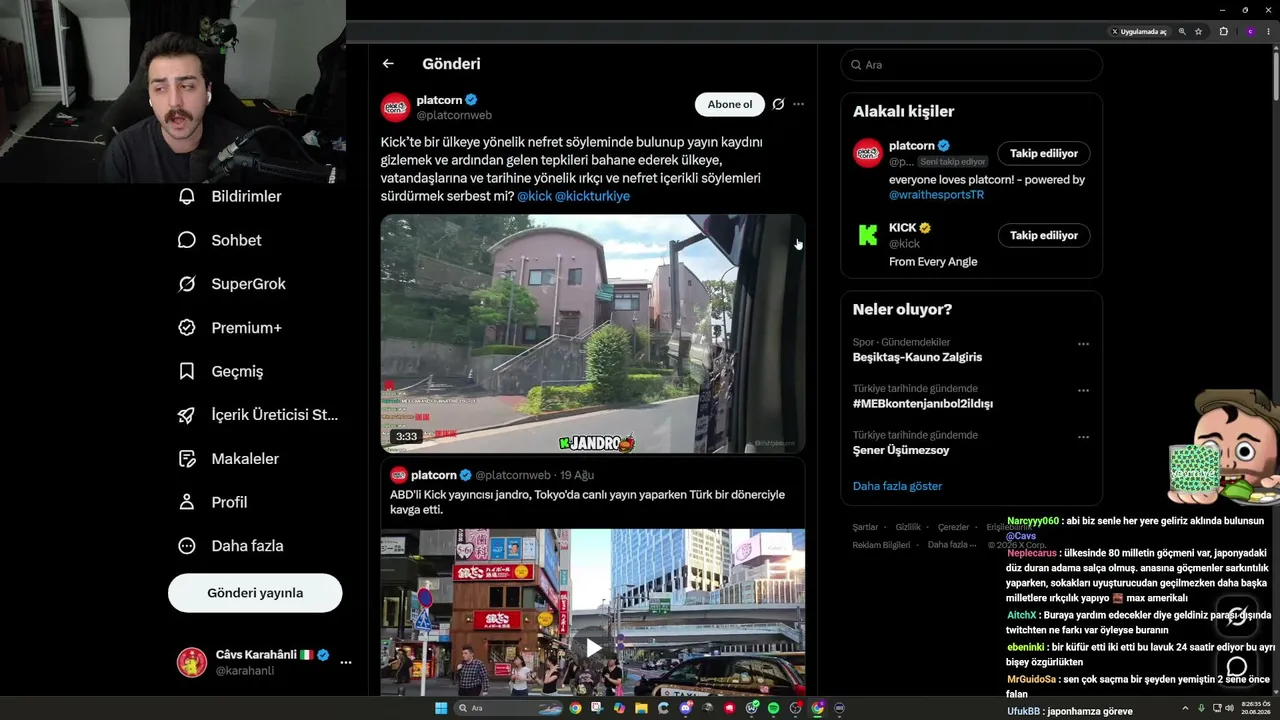Open Premium+ in the sidebar
This screenshot has width=1280, height=720.
[x=230, y=328]
